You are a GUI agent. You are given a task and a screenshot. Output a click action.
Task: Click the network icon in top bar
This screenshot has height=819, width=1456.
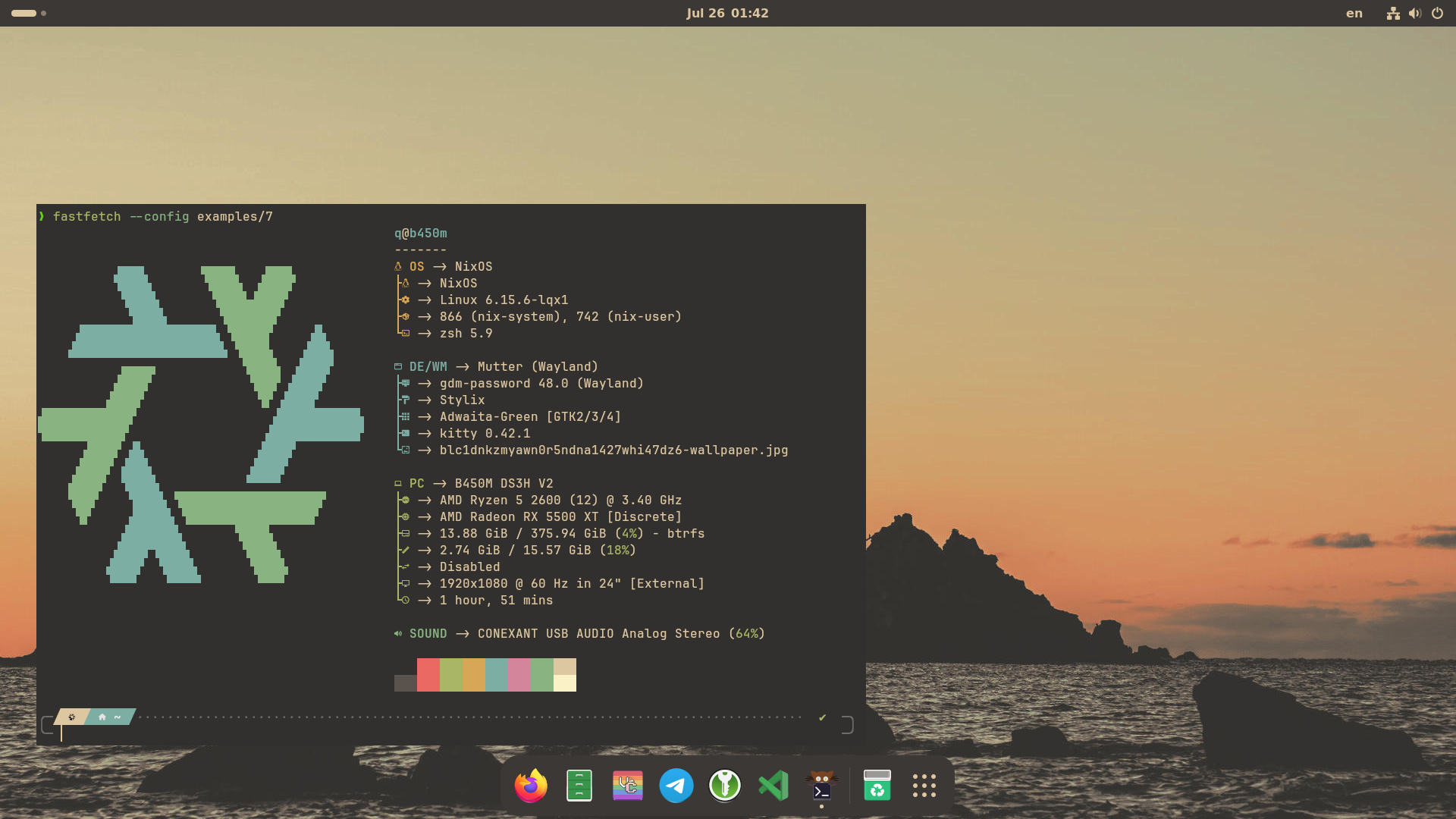tap(1393, 13)
